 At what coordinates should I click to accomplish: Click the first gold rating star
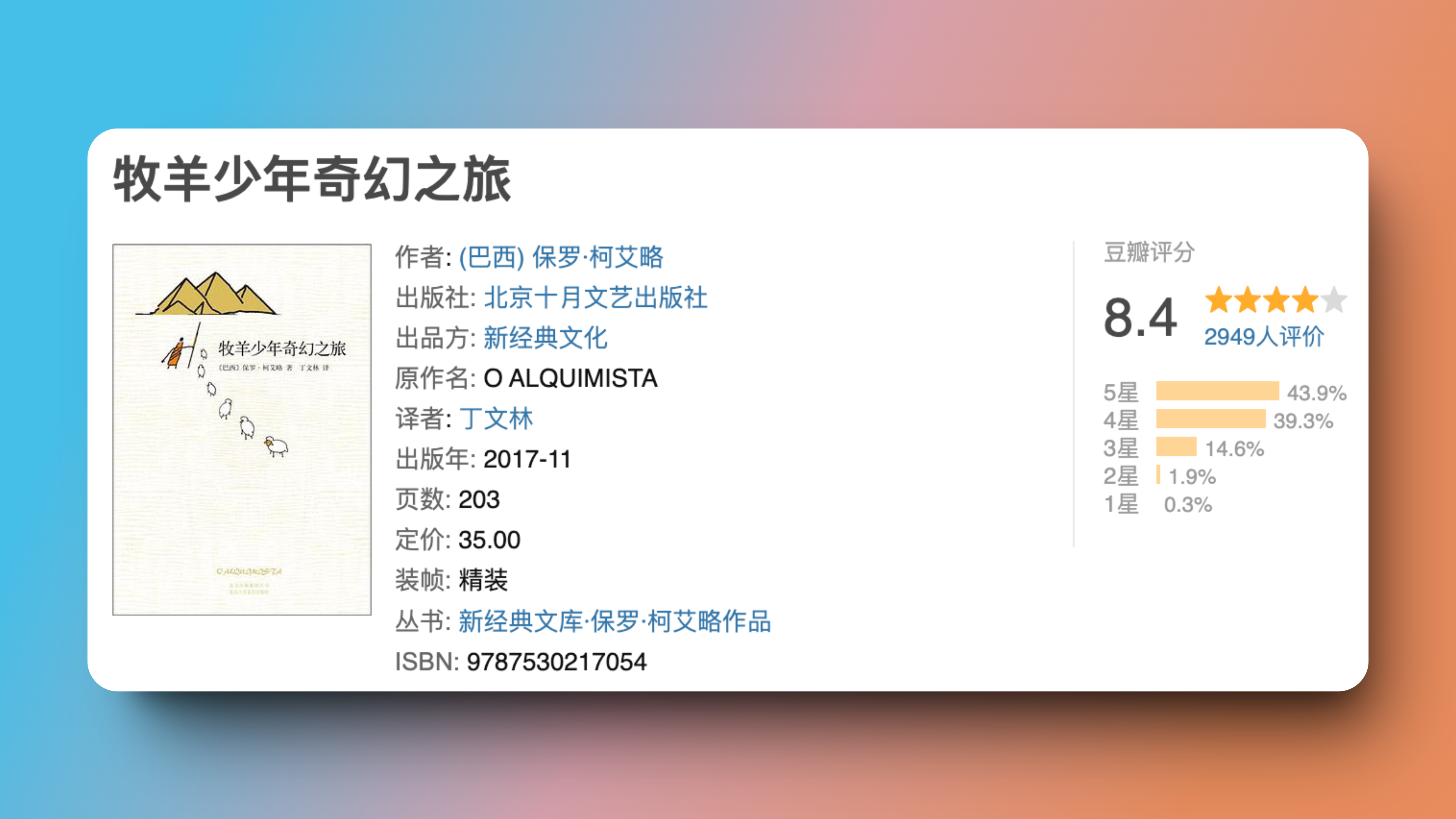1219,300
